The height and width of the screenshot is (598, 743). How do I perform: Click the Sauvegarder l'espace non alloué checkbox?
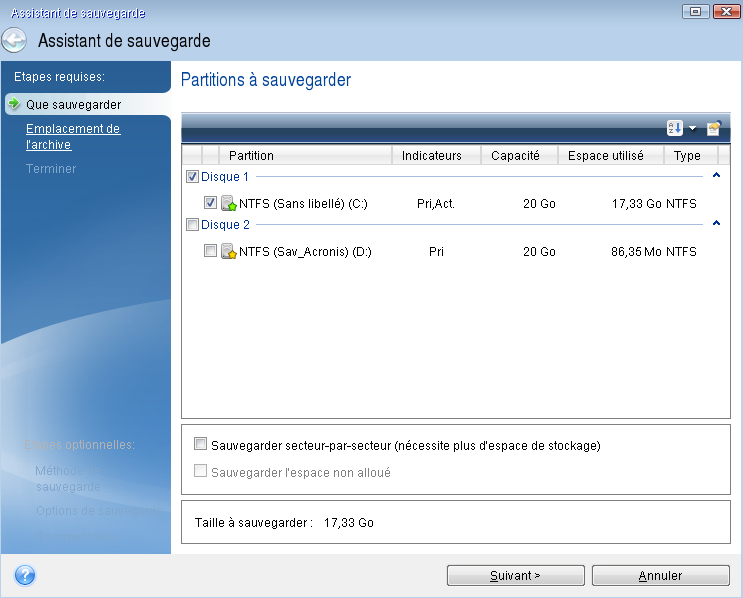(200, 471)
